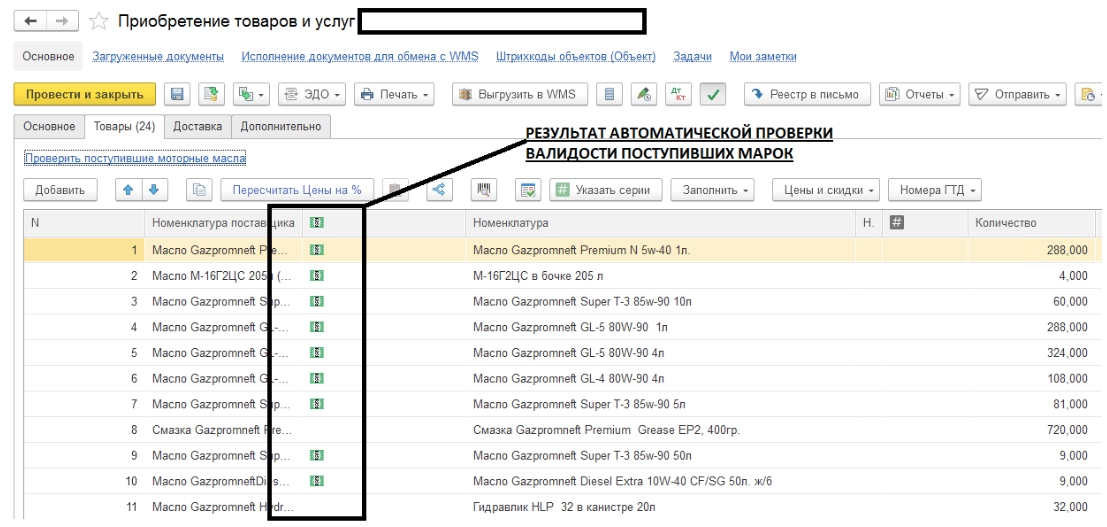Viewport: 1107px width, 527px height.
Task: Open the Заполнить dropdown
Action: pyautogui.click(x=712, y=189)
